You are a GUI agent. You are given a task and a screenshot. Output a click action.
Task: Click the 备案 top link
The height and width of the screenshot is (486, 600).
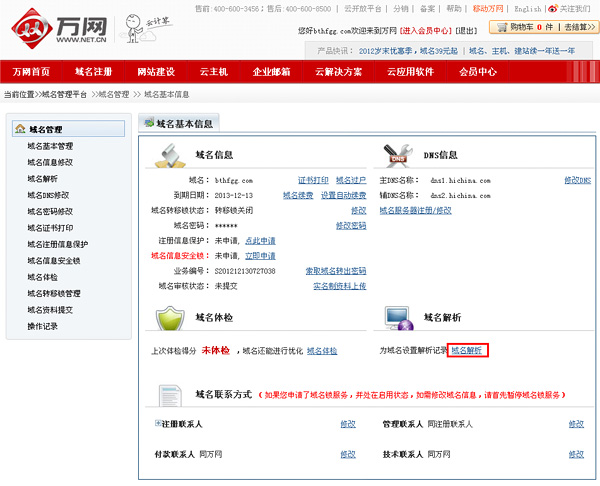pos(427,8)
